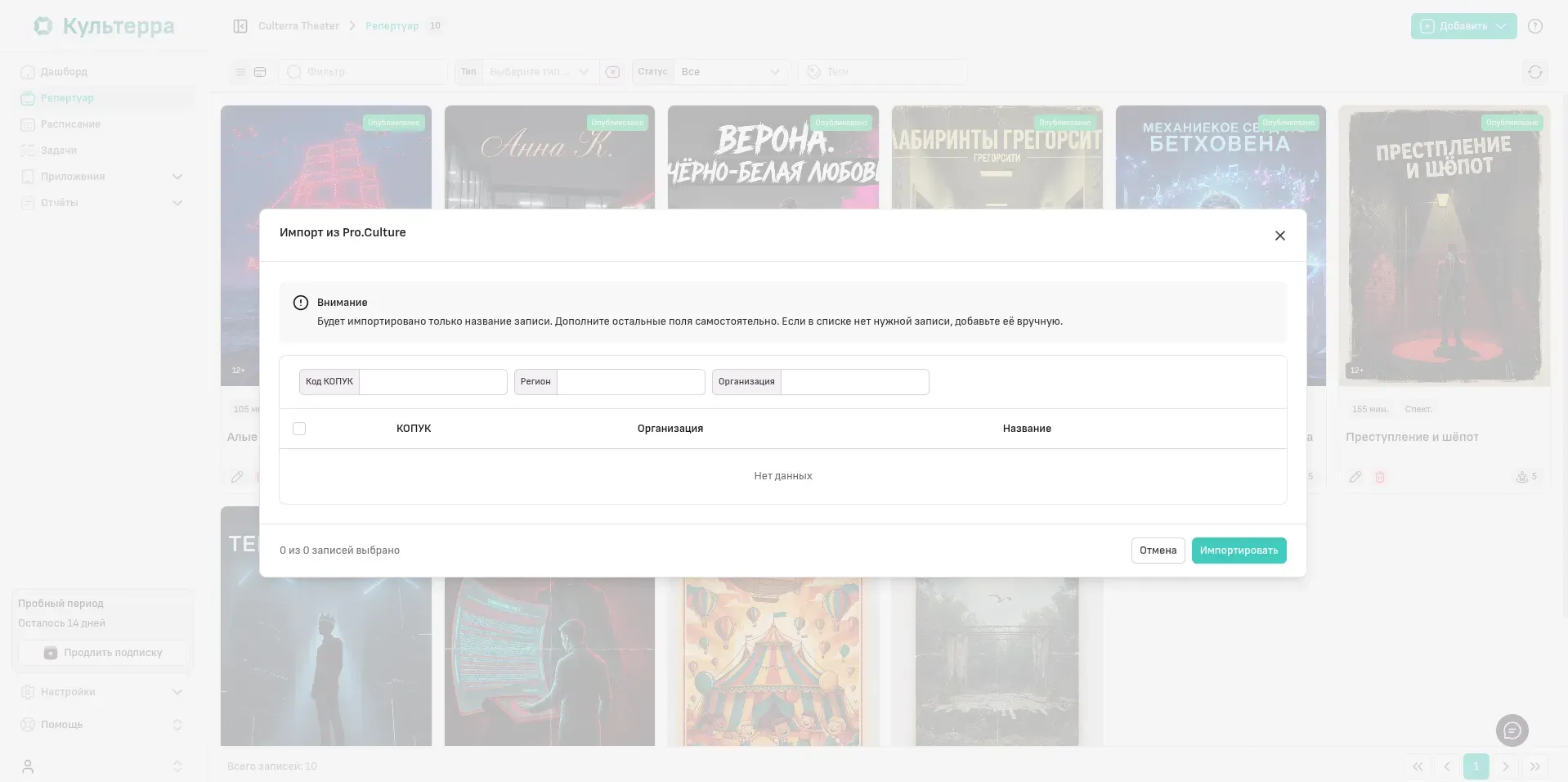Click the Репертуар breadcrumb
The width and height of the screenshot is (1568, 782).
point(392,26)
